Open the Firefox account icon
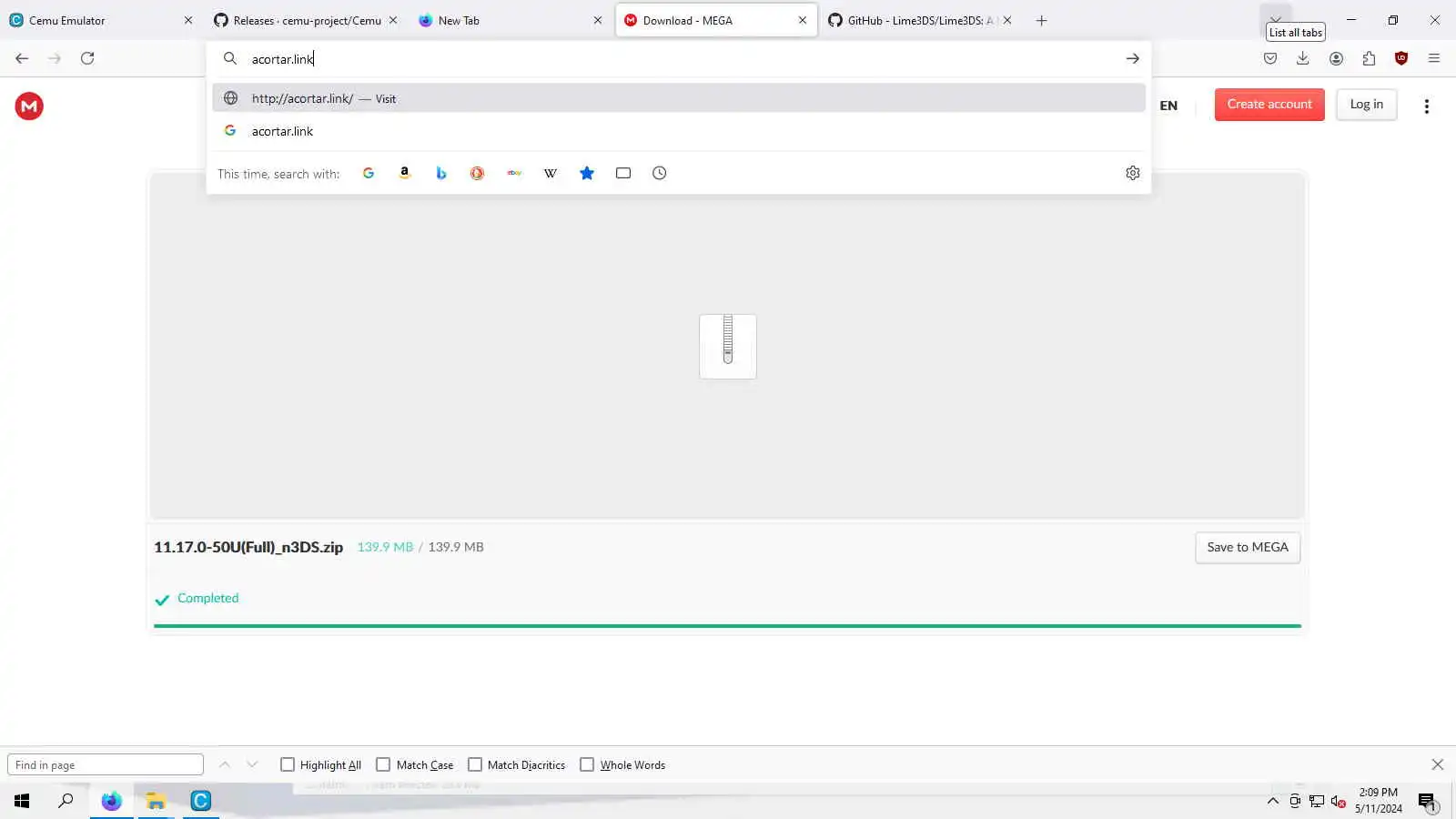This screenshot has width=1456, height=819. tap(1336, 58)
